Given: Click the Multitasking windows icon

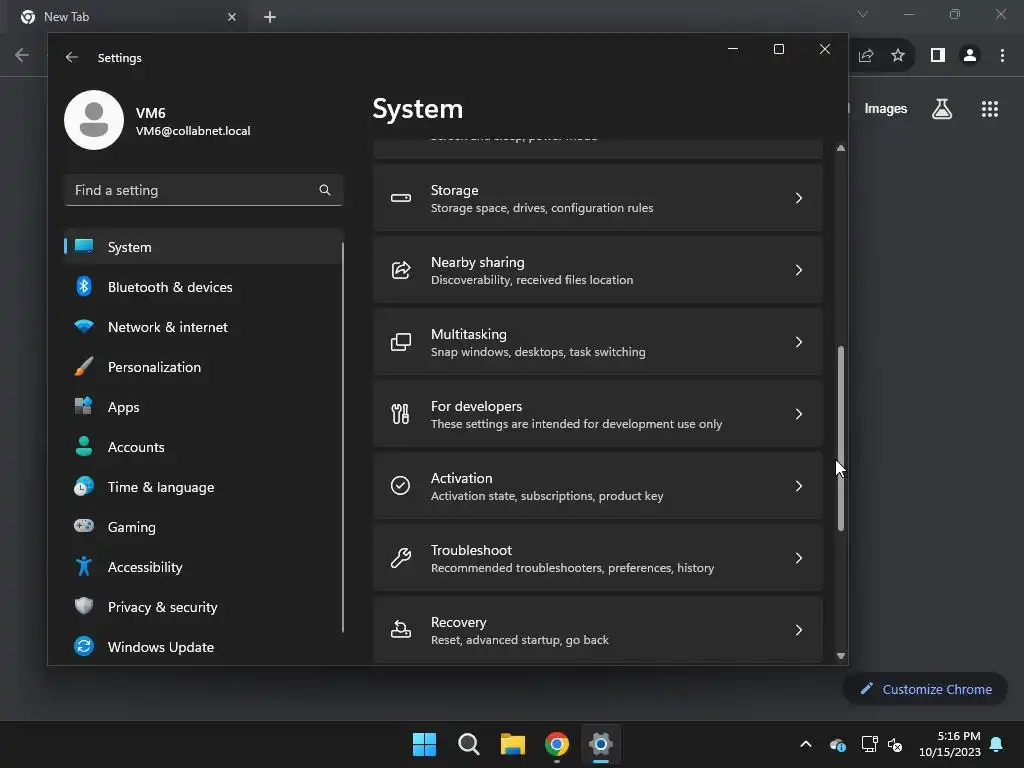Looking at the screenshot, I should (400, 342).
